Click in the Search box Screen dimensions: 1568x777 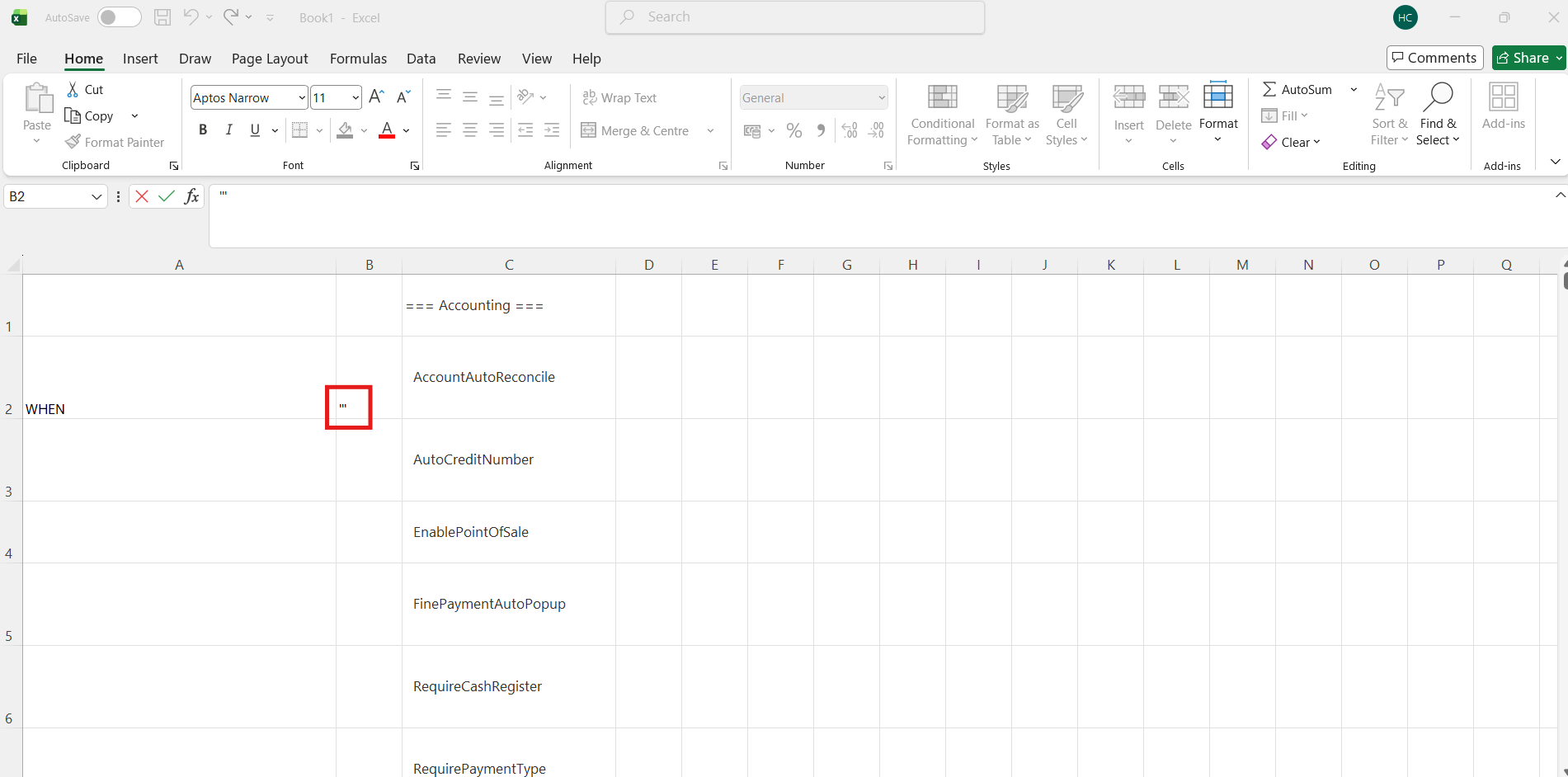click(x=795, y=17)
